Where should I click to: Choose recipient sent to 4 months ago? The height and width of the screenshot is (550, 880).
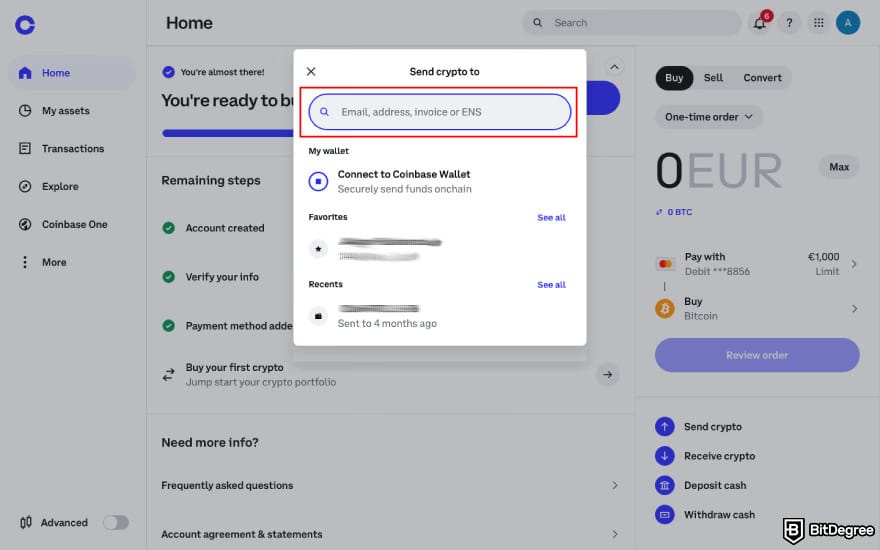(439, 316)
